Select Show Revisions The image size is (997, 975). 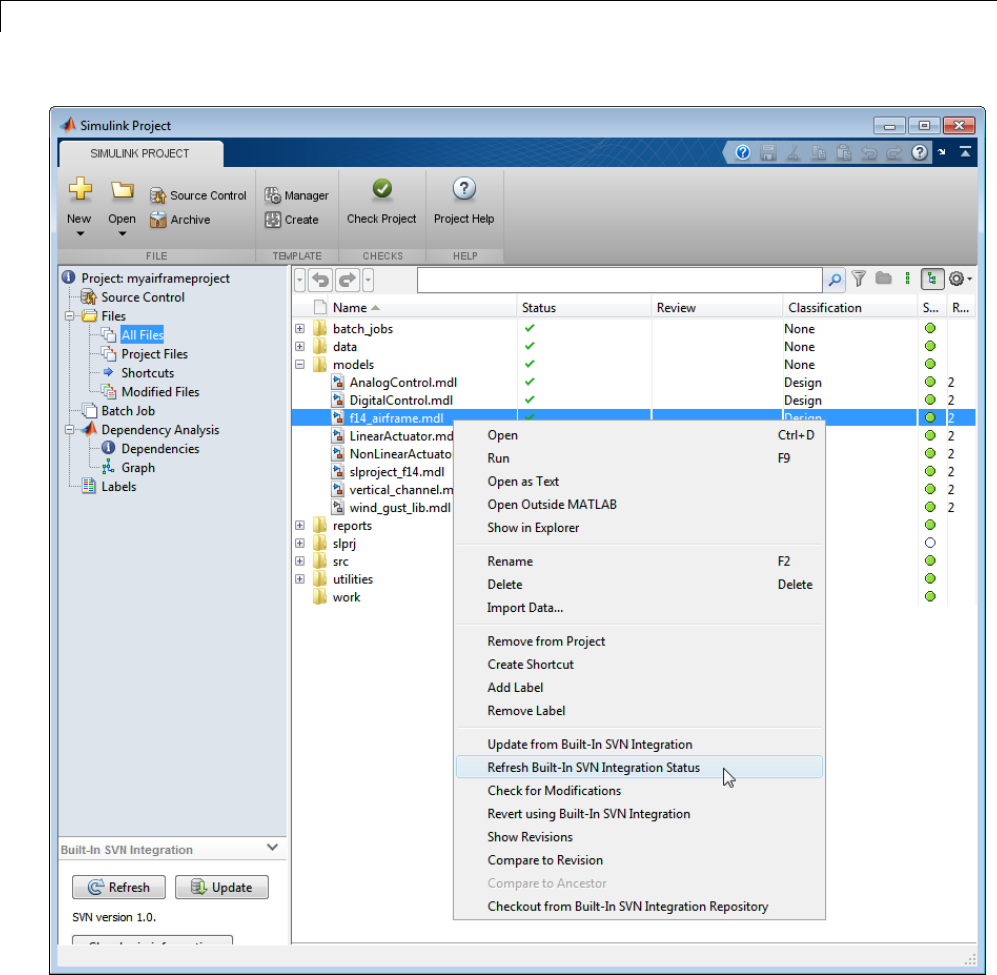[640, 837]
